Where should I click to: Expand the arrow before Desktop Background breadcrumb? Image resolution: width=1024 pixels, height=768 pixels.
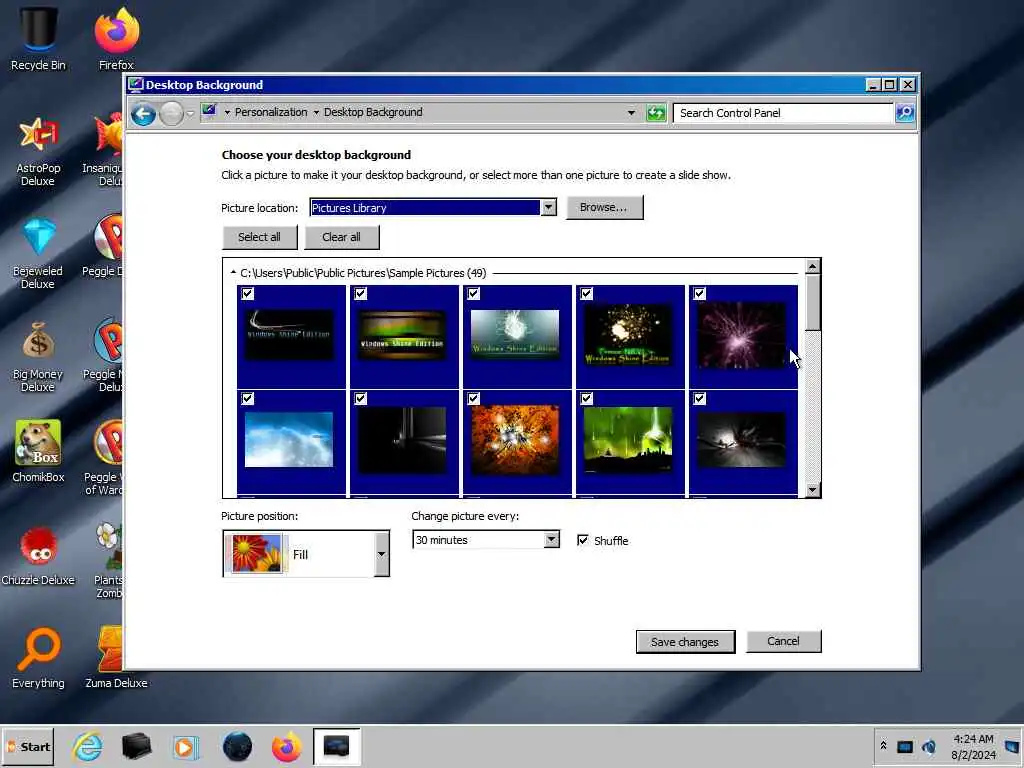316,112
